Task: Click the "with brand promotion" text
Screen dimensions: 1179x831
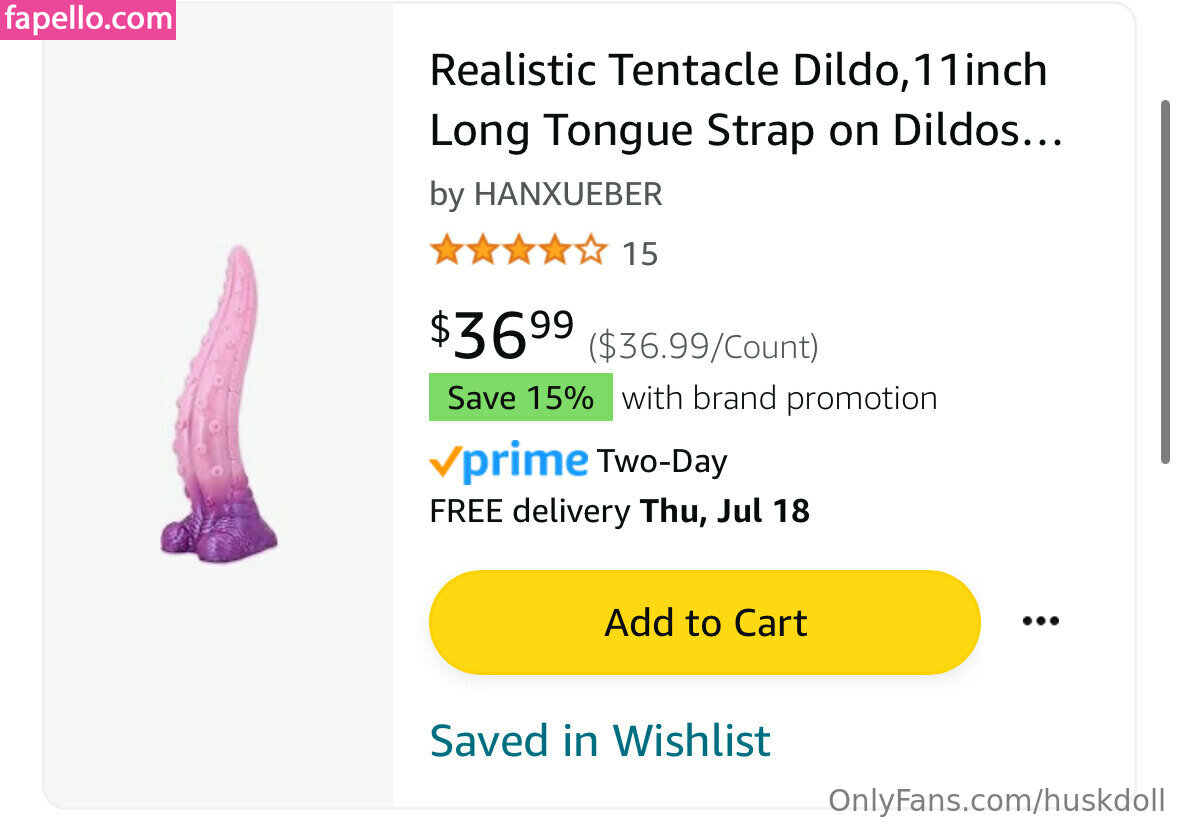Action: click(780, 398)
